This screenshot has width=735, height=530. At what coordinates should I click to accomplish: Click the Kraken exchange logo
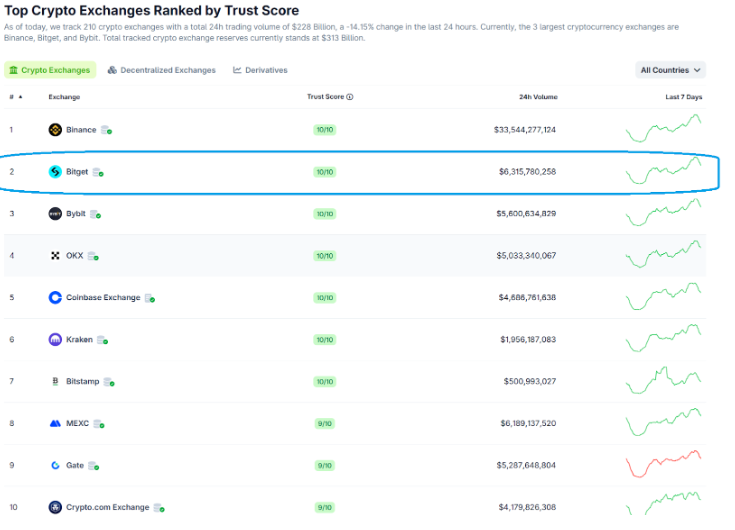(x=55, y=339)
